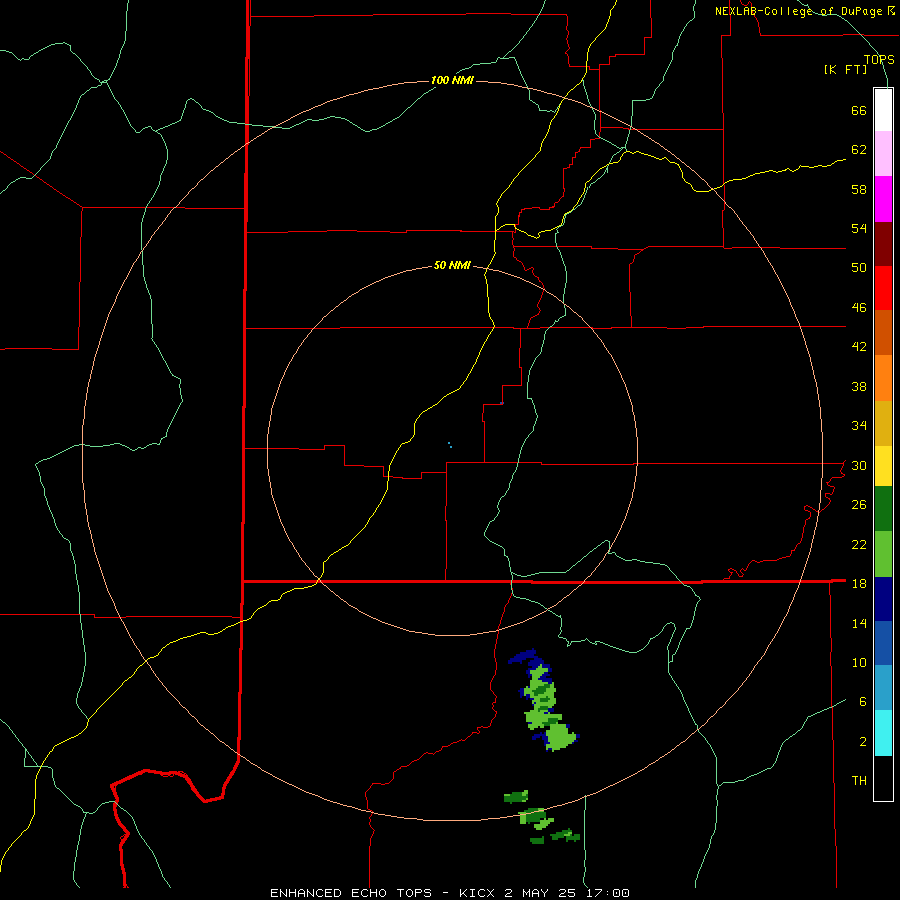Image resolution: width=900 pixels, height=900 pixels.
Task: Select legend value "62"
Action: click(859, 150)
